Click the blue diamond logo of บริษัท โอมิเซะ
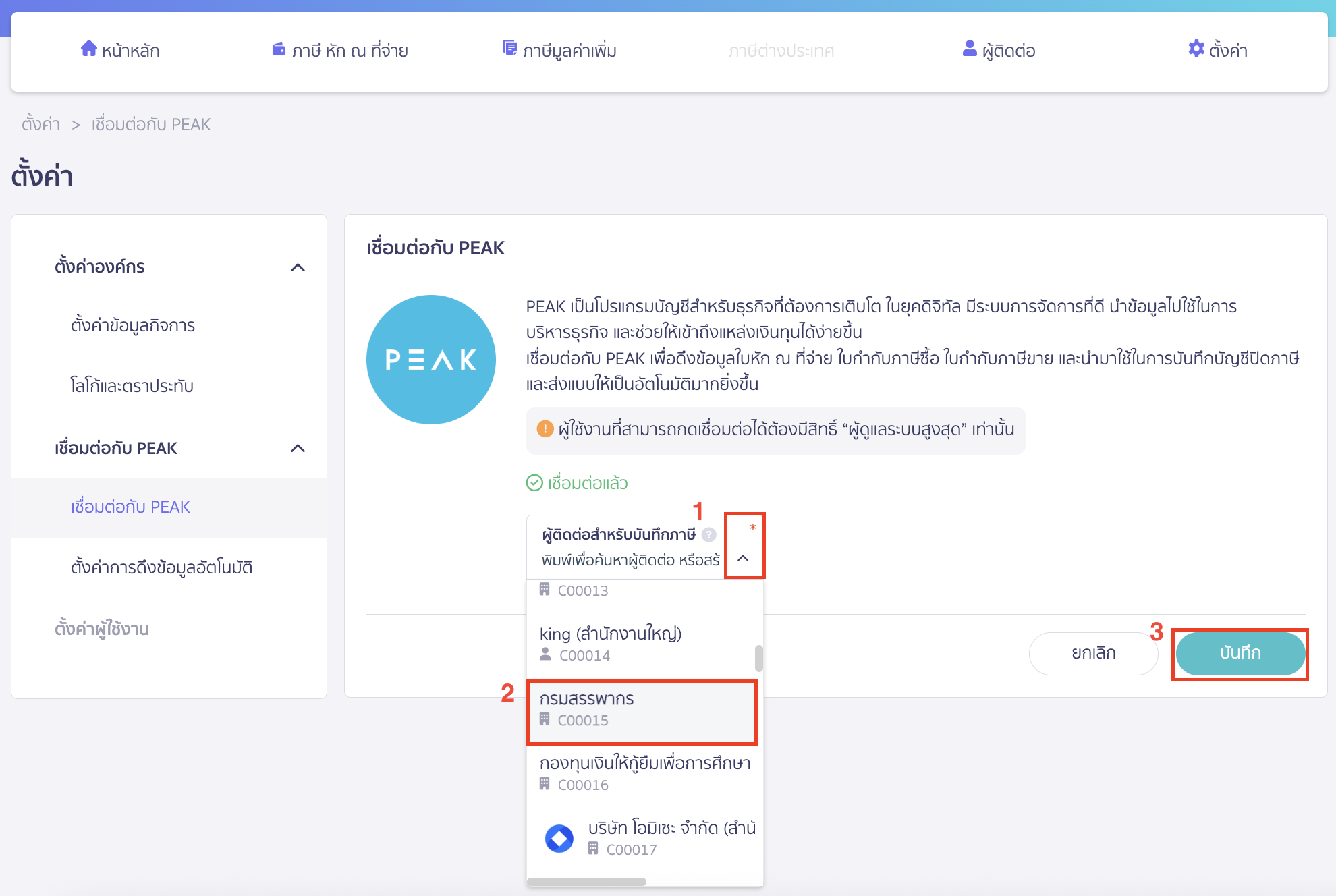This screenshot has width=1336, height=896. click(559, 838)
